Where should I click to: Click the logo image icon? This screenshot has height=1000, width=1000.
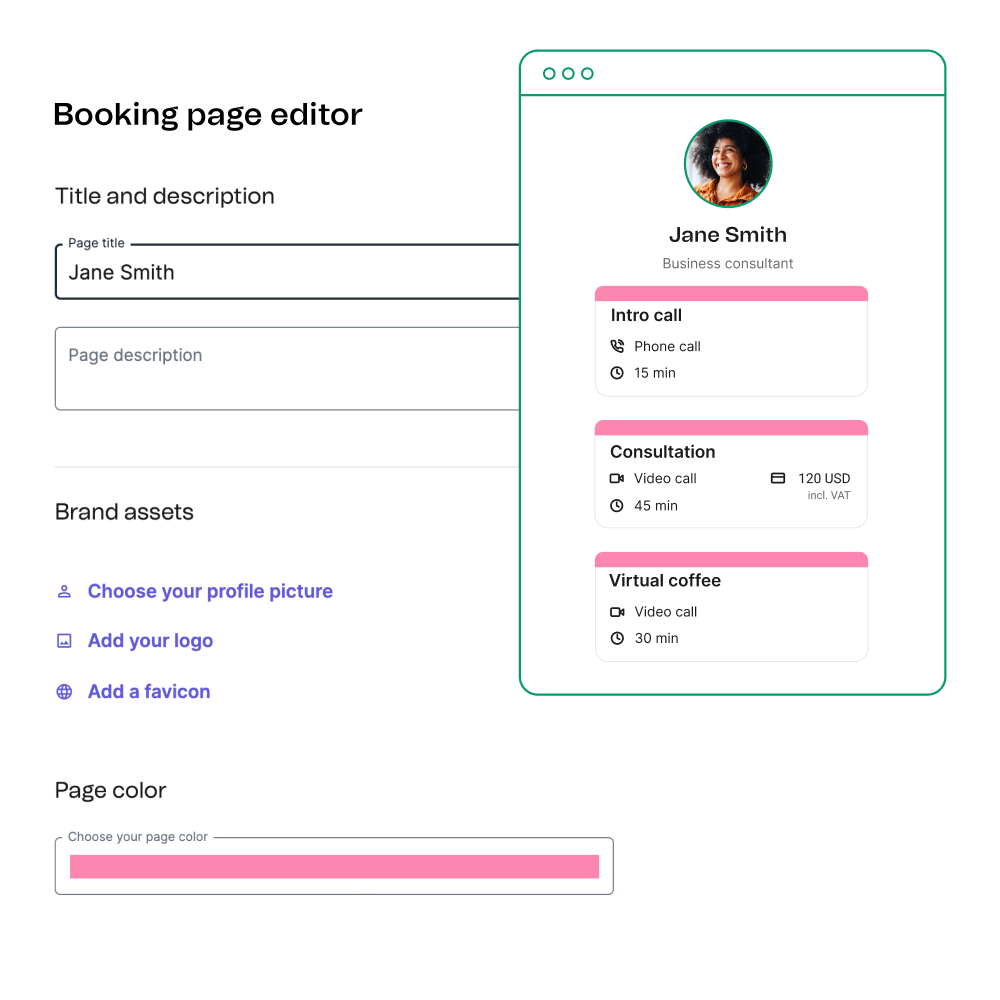point(64,641)
